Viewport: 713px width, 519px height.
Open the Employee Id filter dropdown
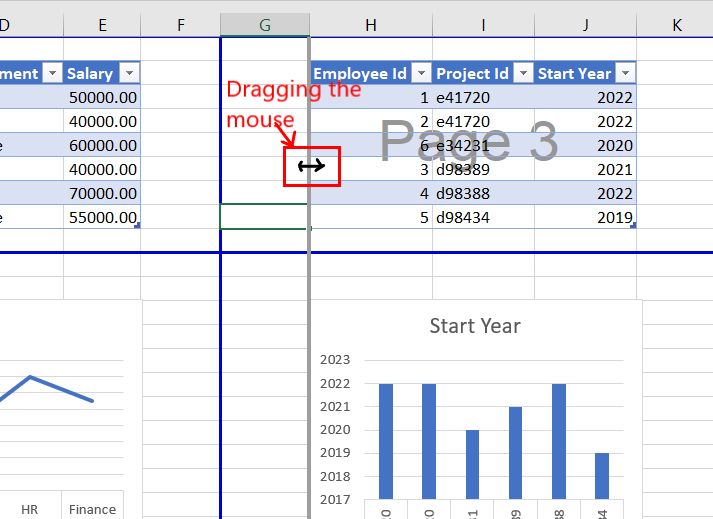421,73
